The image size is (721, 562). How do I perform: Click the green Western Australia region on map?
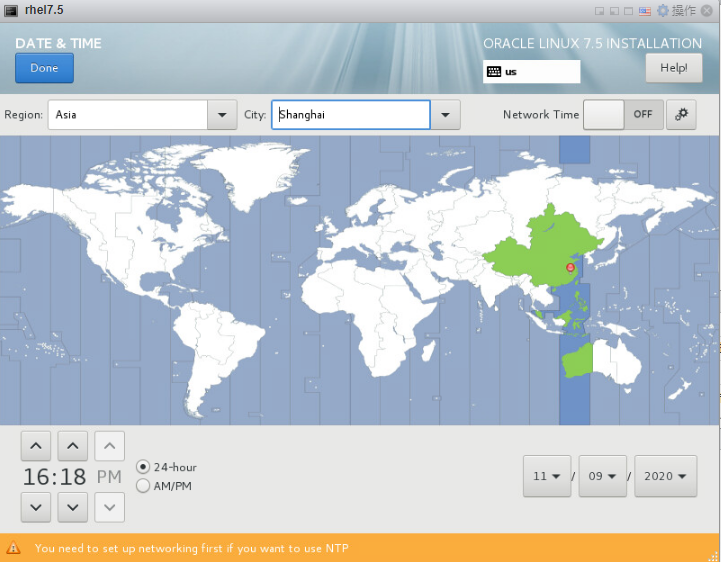point(578,361)
